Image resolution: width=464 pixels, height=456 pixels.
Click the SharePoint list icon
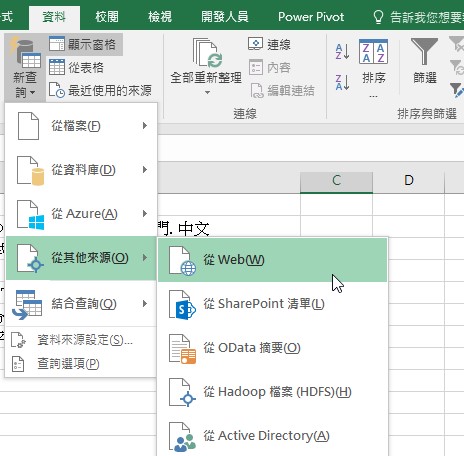point(182,305)
